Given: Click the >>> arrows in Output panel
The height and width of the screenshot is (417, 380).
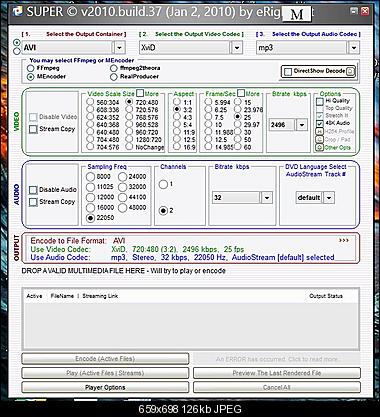Looking at the screenshot, I should click(x=343, y=240).
